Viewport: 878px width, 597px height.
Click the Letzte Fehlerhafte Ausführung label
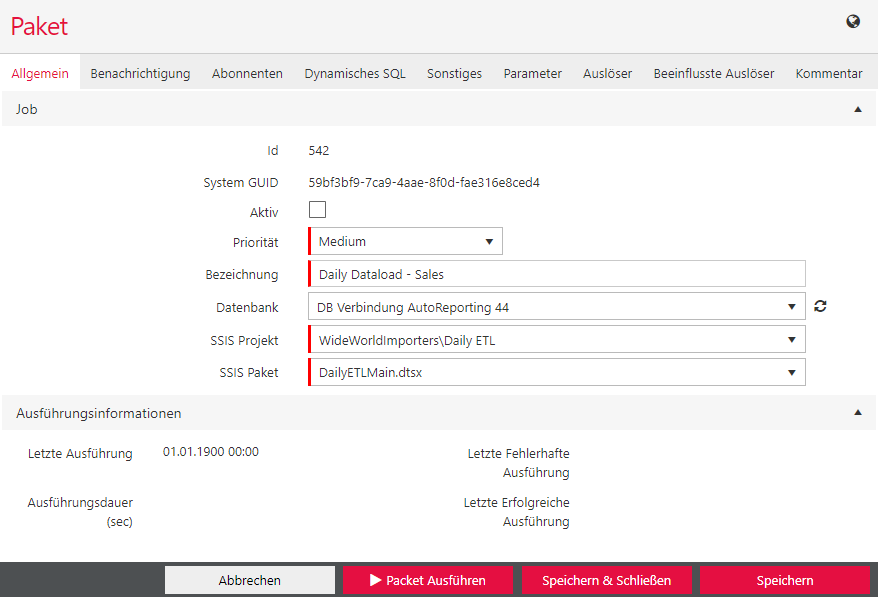tap(519, 463)
